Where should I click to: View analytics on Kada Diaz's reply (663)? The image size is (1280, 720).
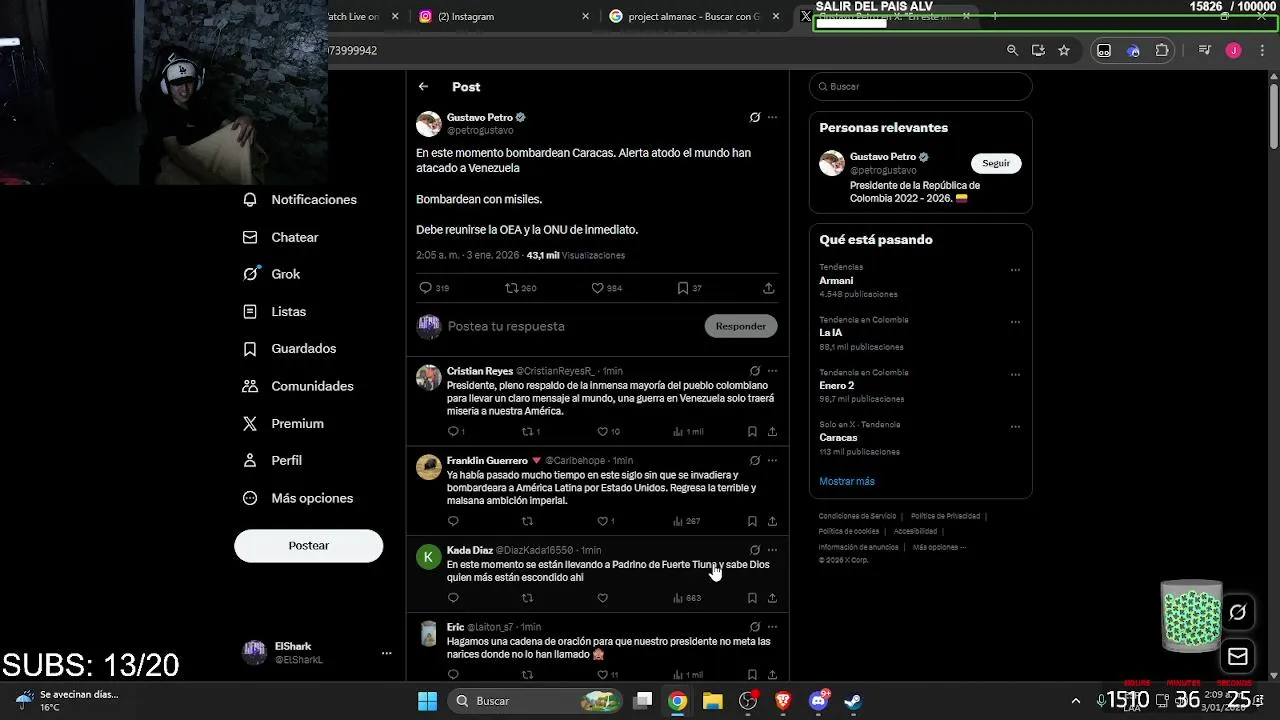687,598
